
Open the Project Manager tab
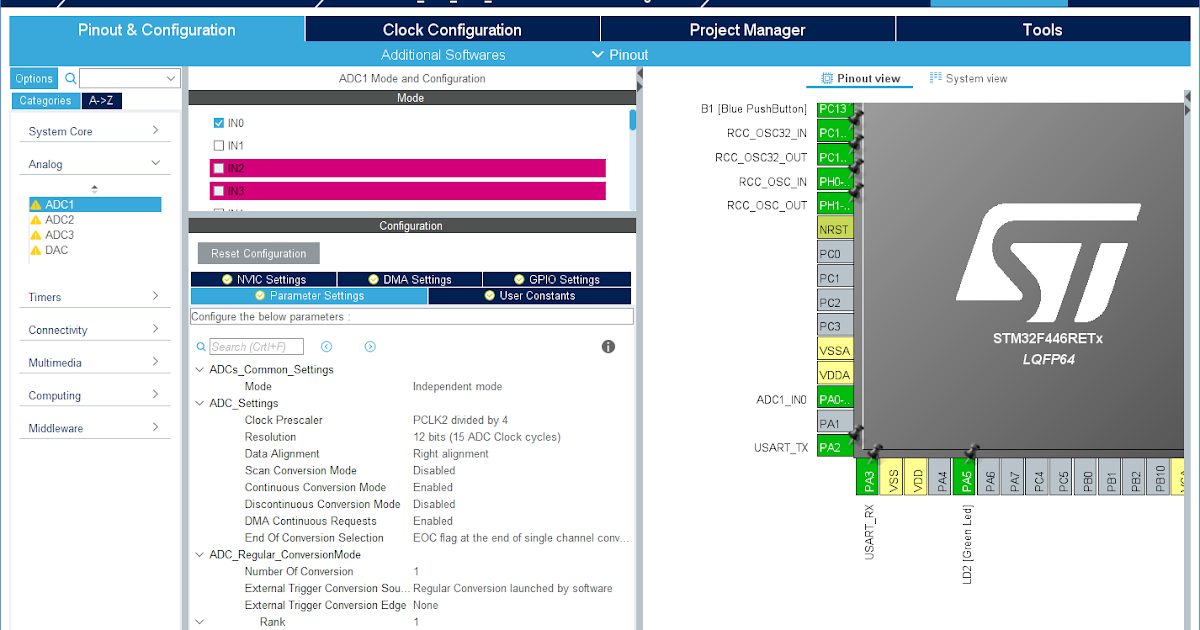tap(748, 29)
